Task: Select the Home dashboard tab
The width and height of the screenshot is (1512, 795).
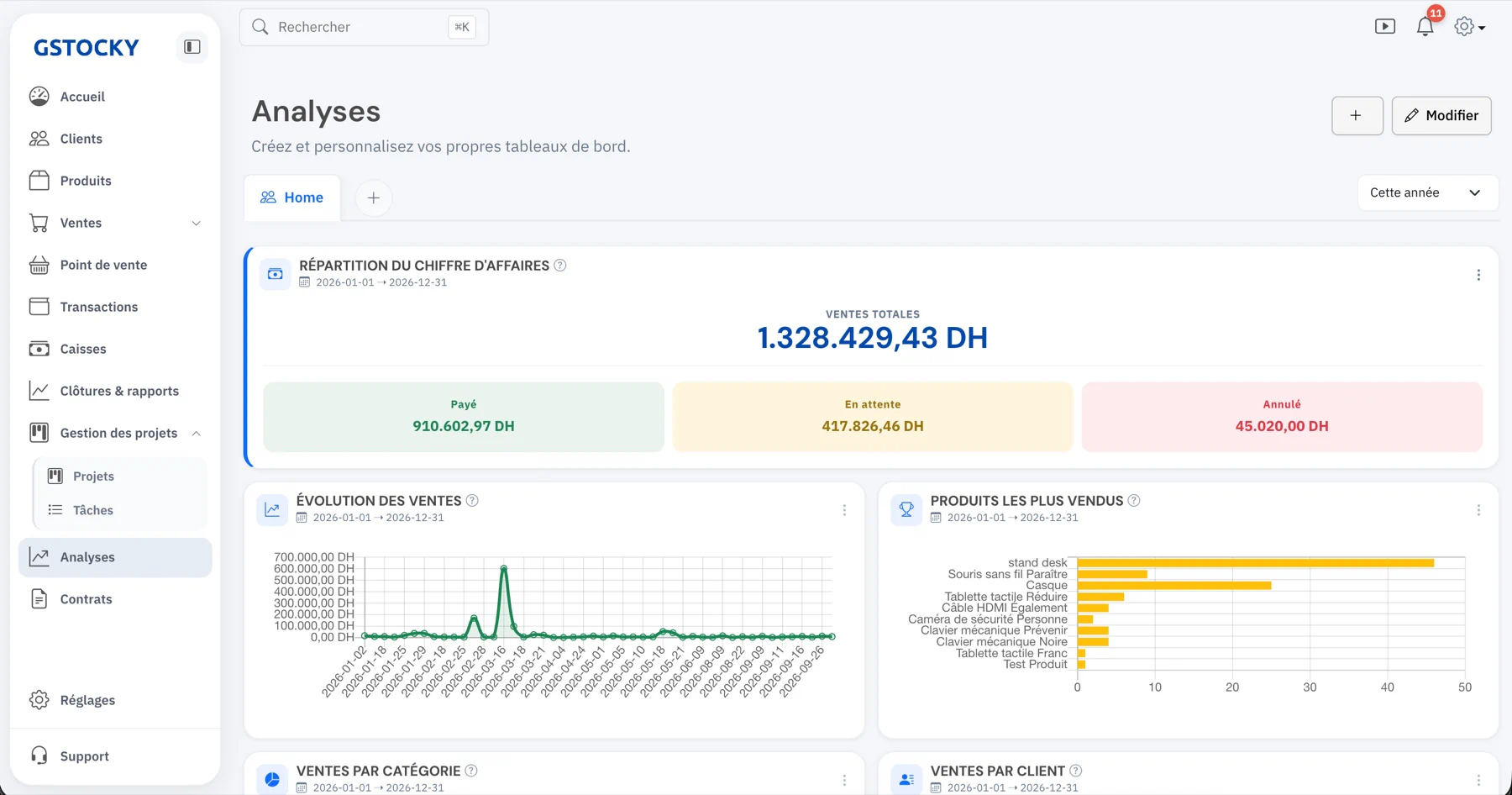Action: coord(292,197)
